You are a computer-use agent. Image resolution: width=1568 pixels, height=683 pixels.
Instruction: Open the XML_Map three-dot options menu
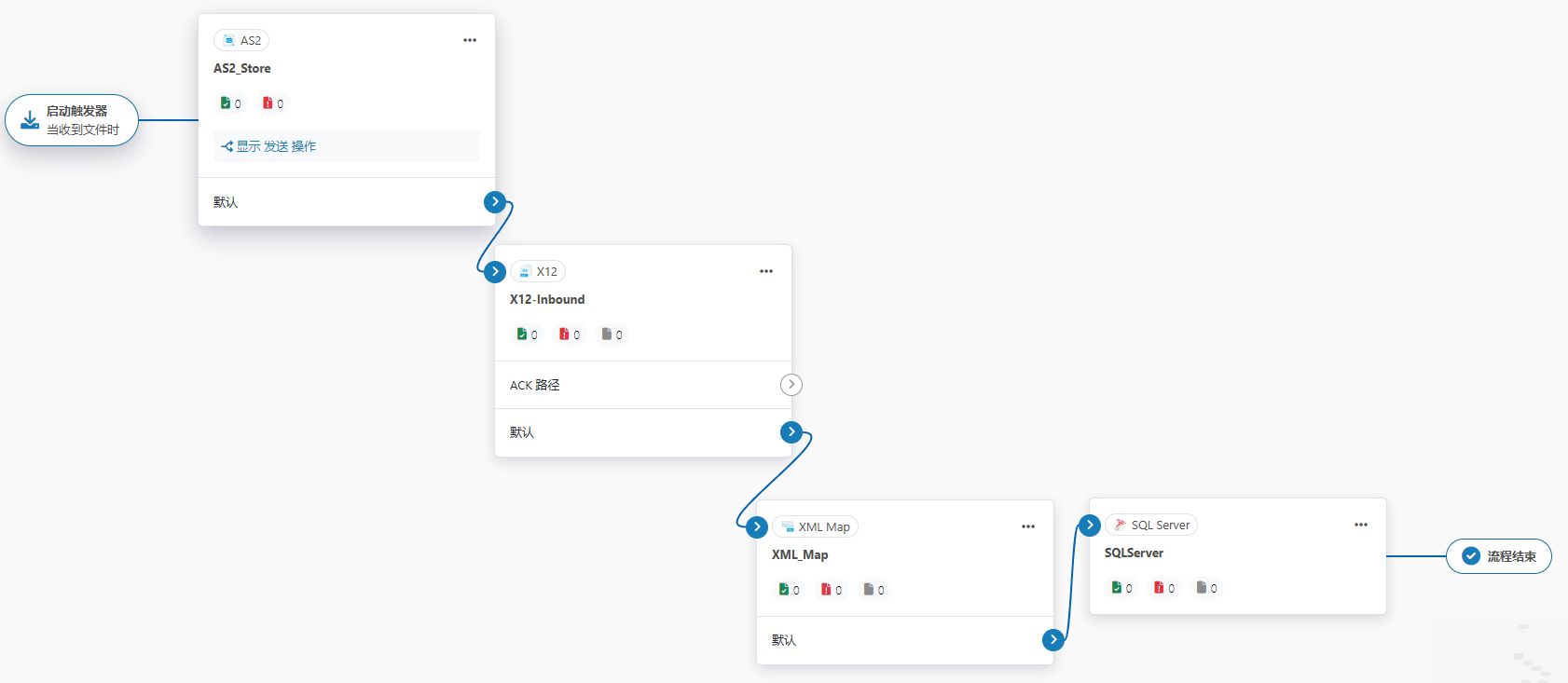click(x=1028, y=526)
